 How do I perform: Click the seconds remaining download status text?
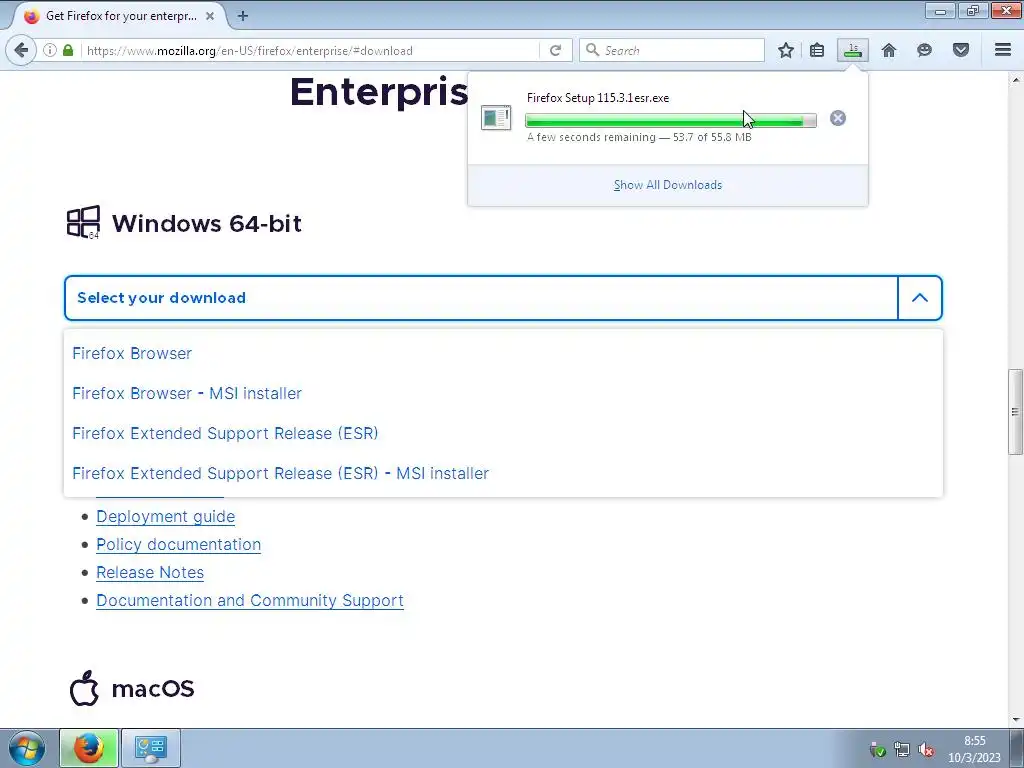coord(639,137)
